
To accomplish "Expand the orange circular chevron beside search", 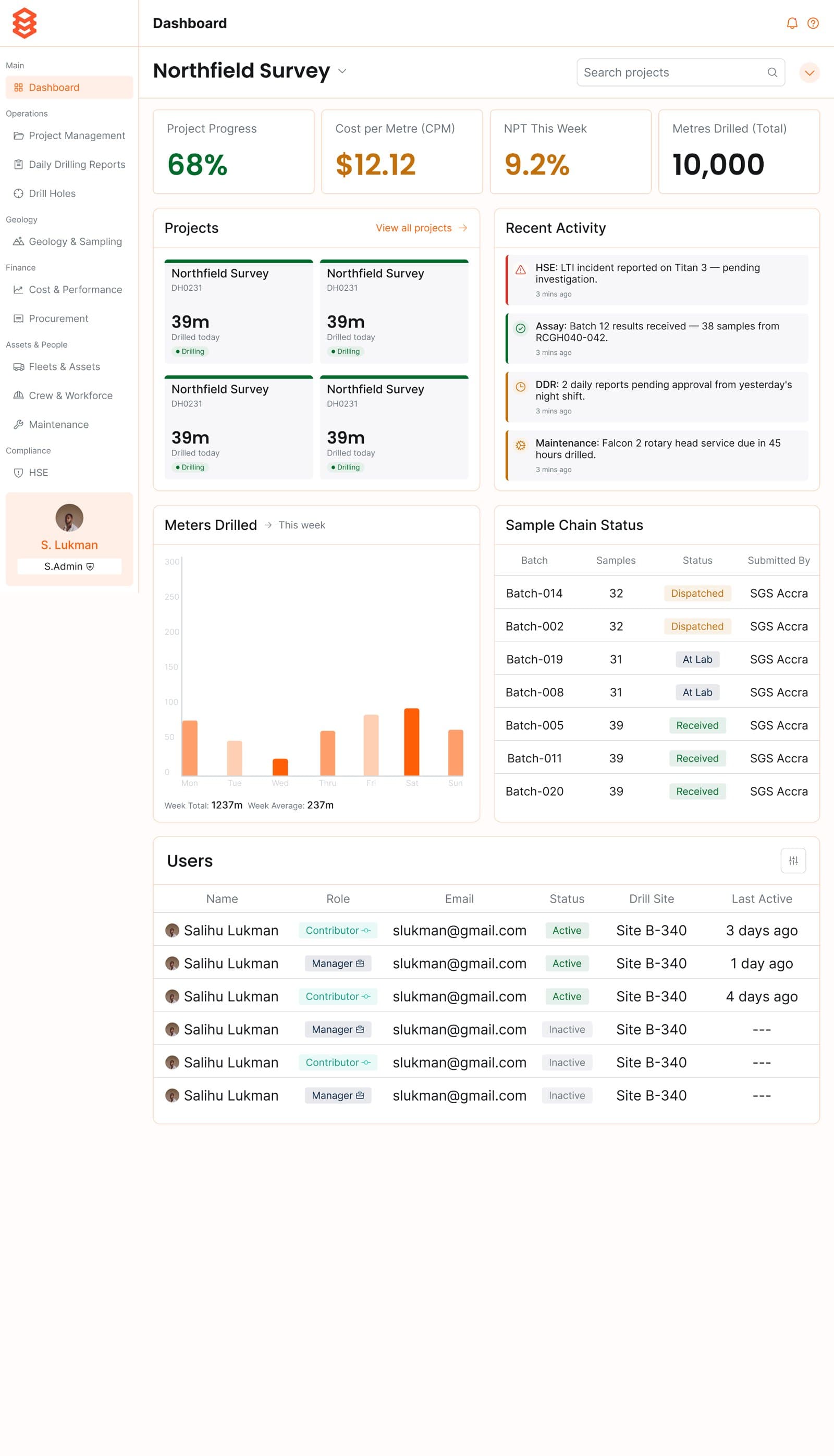I will [x=810, y=73].
